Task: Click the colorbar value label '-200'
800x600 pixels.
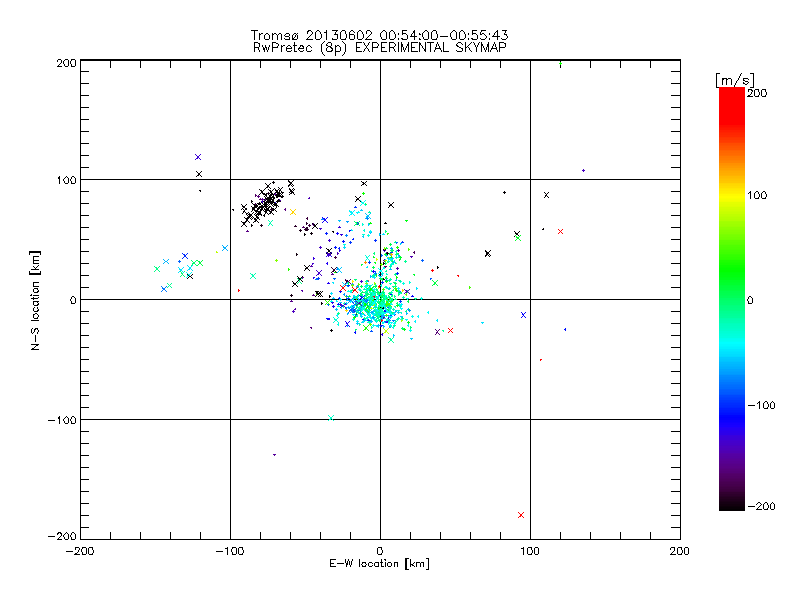Action: tap(761, 506)
